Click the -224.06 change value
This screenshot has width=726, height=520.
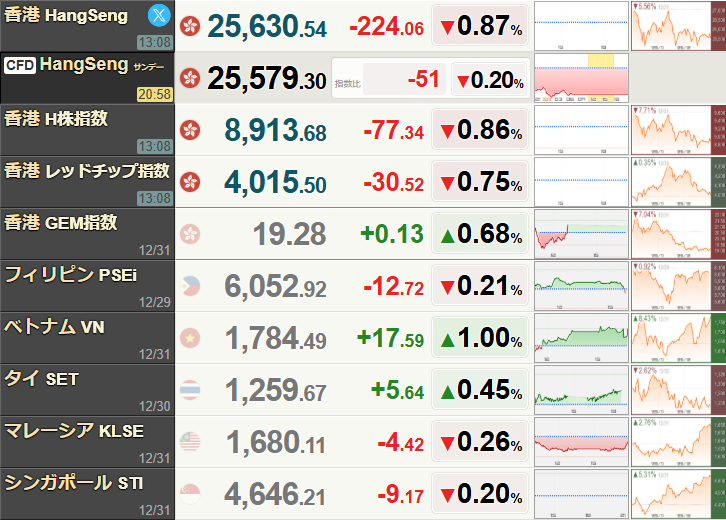pyautogui.click(x=387, y=27)
